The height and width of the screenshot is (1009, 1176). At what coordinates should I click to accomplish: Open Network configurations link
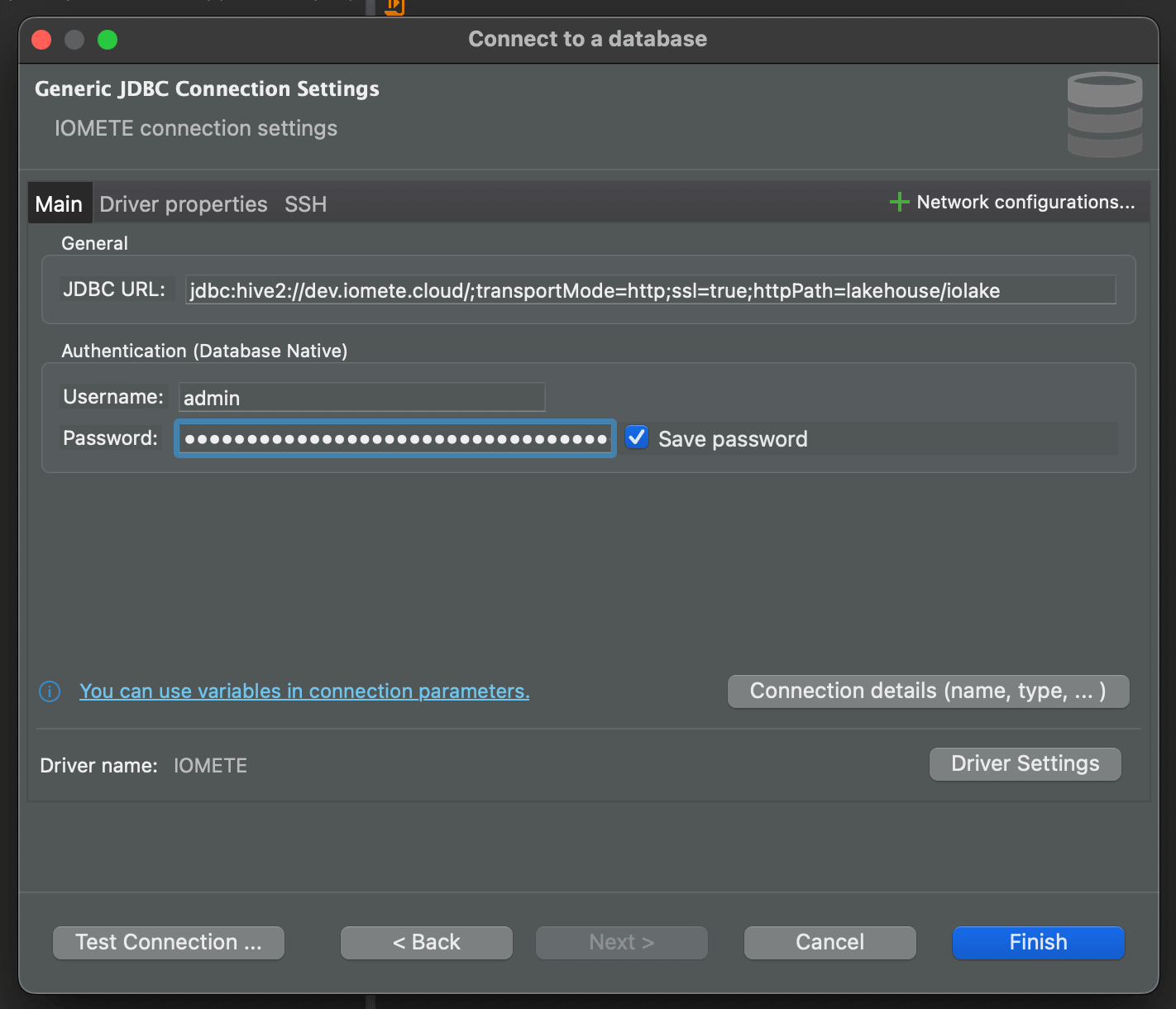[1025, 202]
